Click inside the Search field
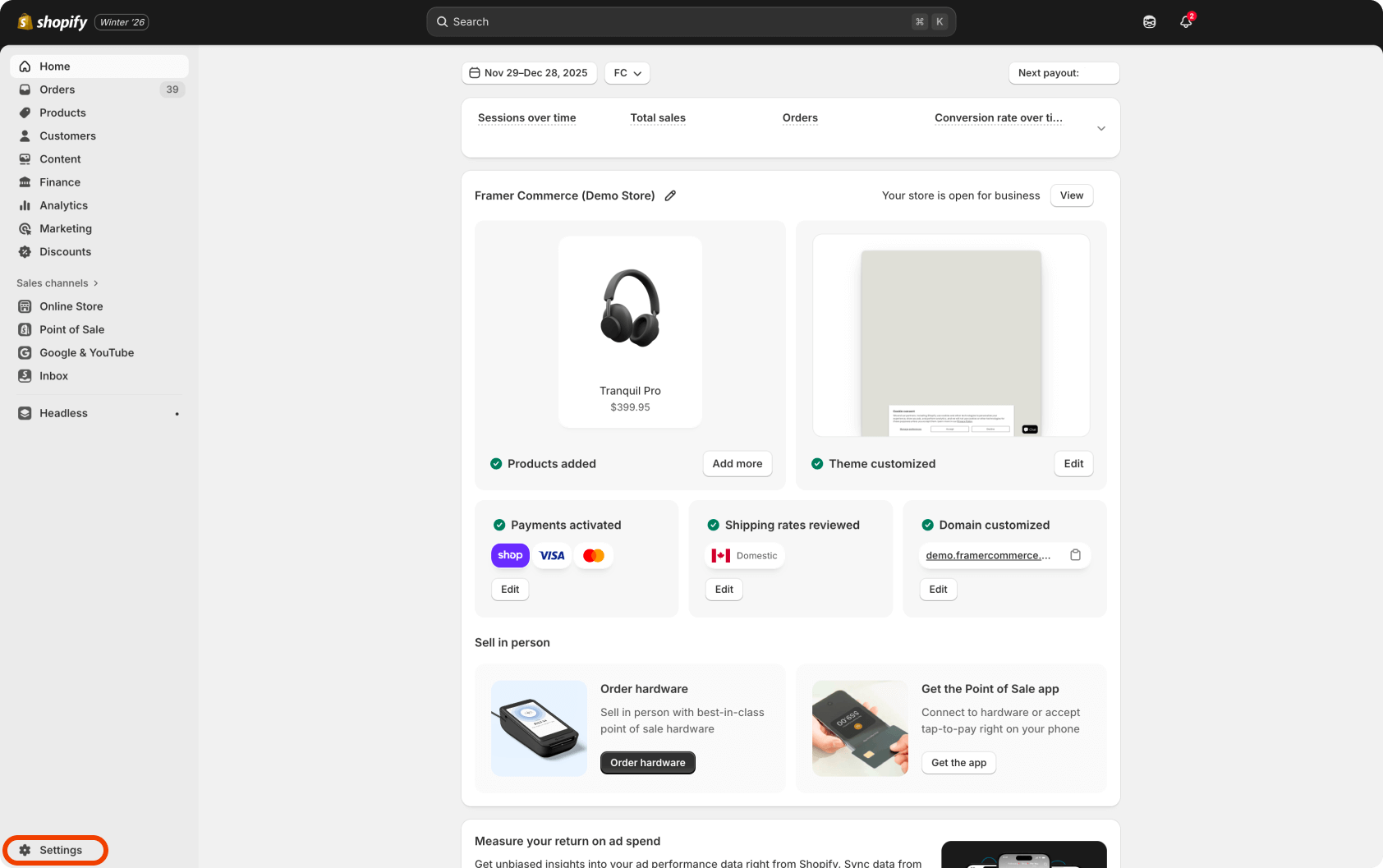The width and height of the screenshot is (1383, 868). tap(691, 22)
